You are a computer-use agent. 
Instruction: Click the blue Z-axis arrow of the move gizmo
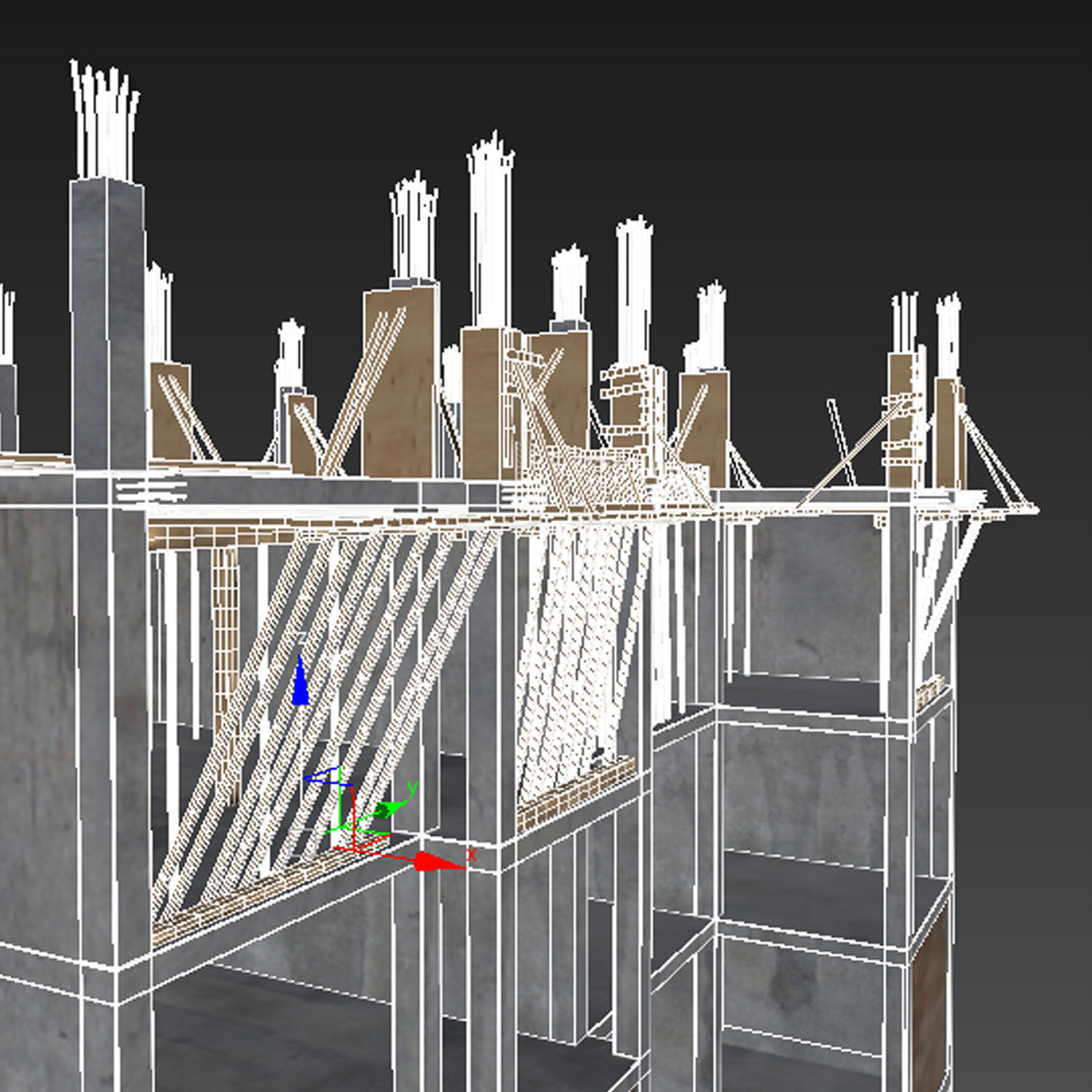point(300,681)
